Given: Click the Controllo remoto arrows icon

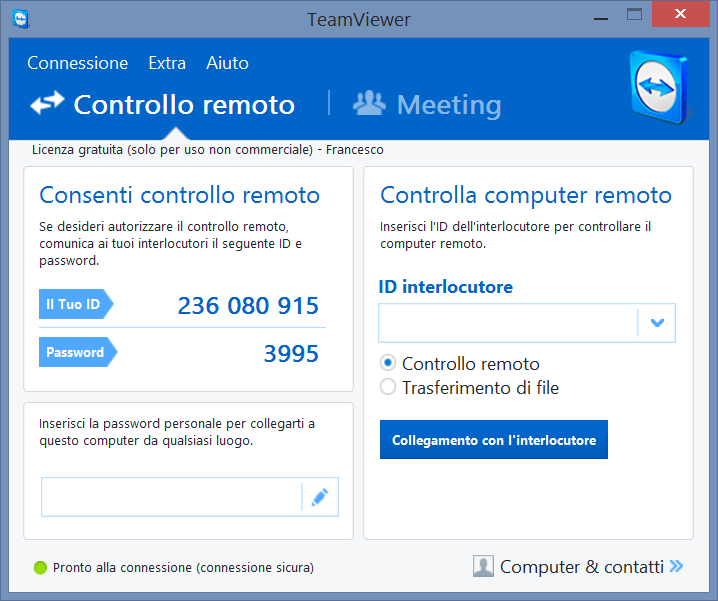Looking at the screenshot, I should coord(47,103).
